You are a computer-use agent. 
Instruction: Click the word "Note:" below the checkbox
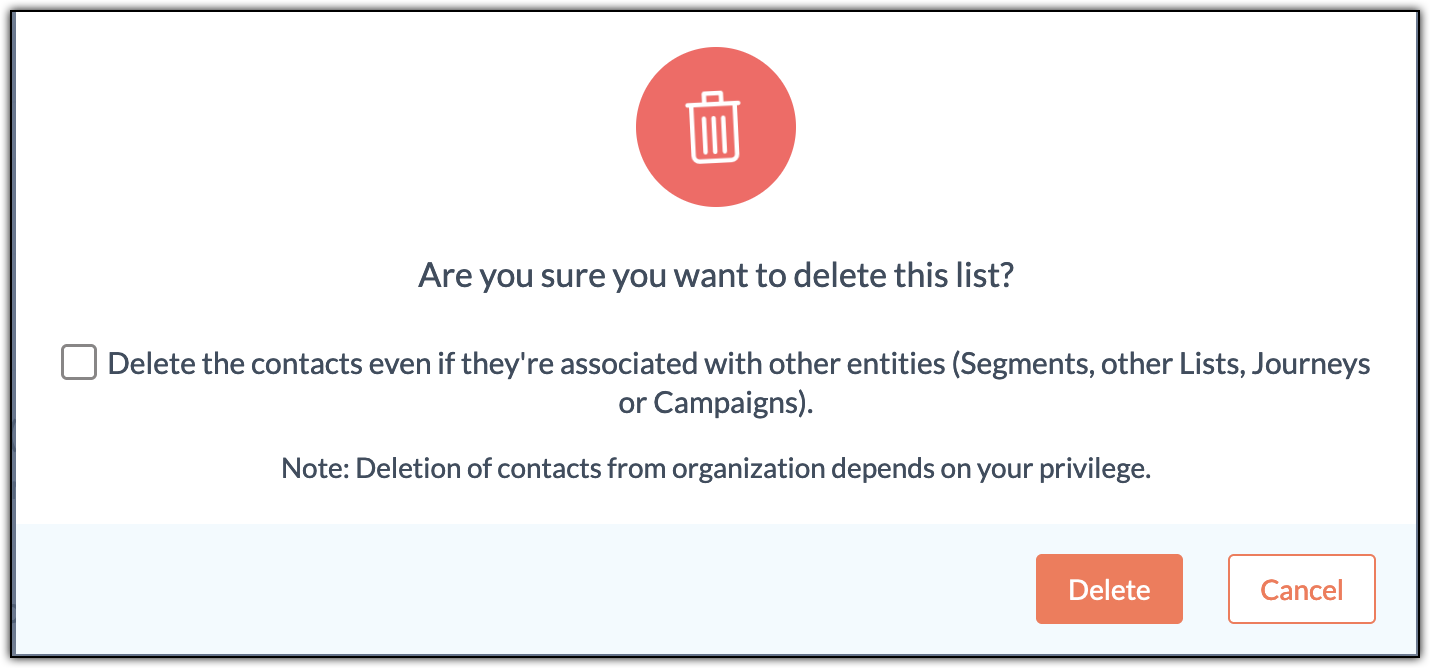tap(314, 469)
